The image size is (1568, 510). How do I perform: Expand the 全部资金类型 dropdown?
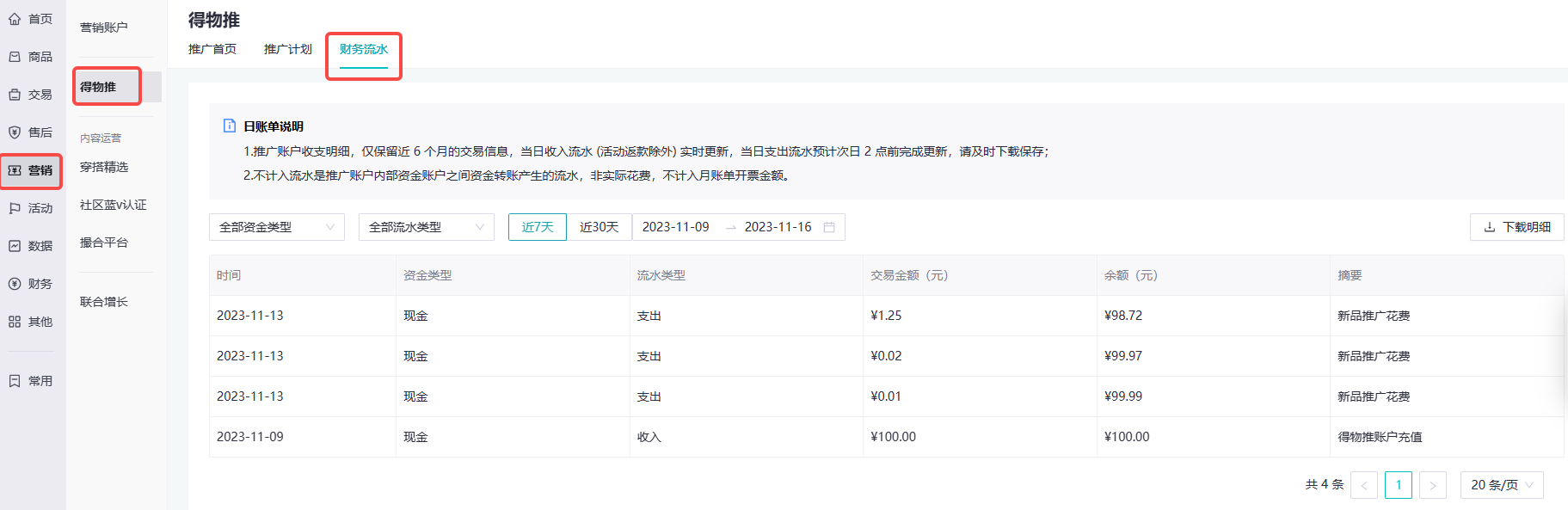point(277,227)
